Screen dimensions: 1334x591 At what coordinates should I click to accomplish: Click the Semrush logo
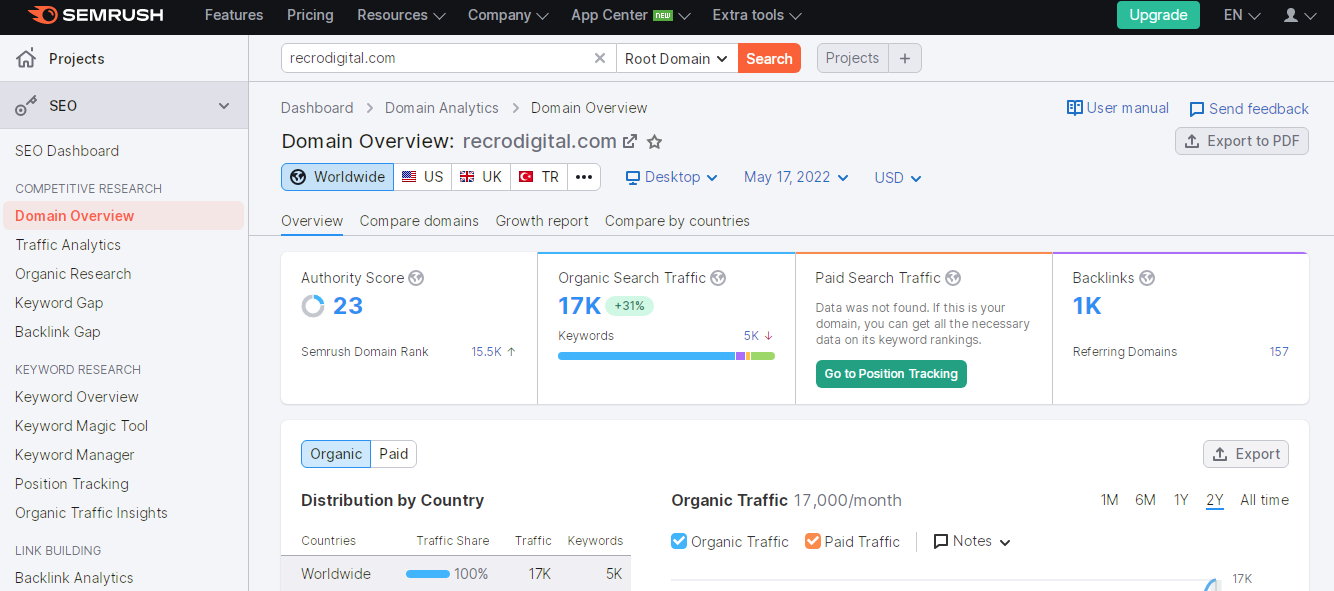point(95,15)
